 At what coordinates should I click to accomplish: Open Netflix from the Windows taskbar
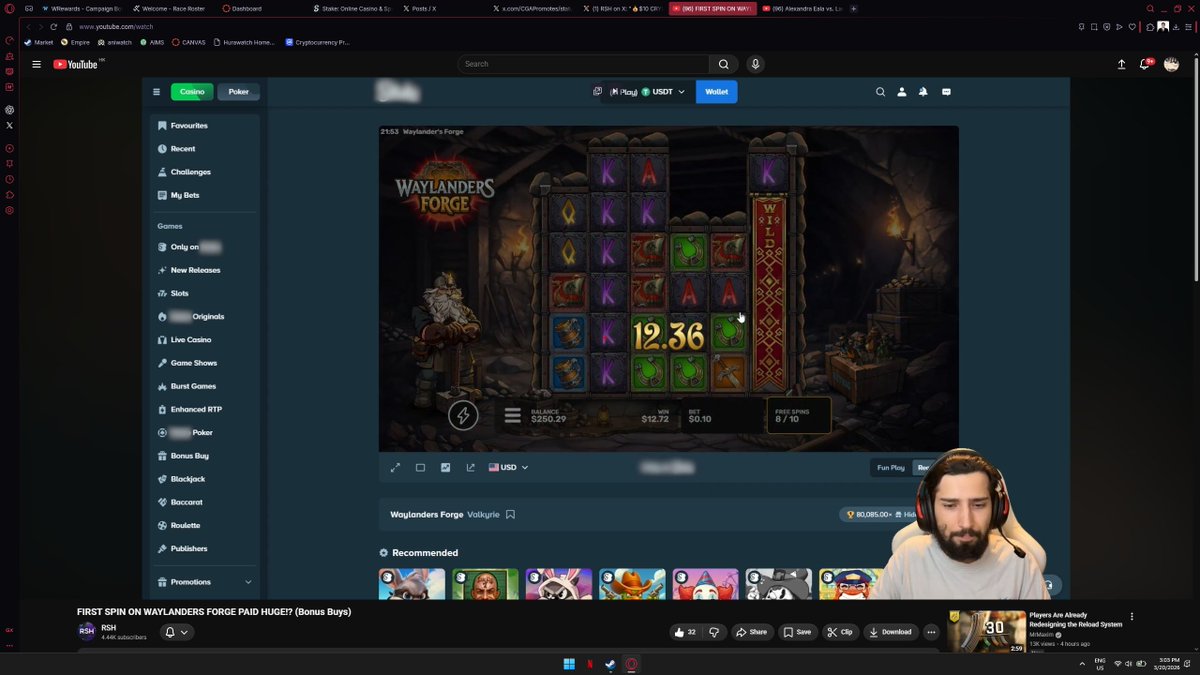[x=590, y=664]
